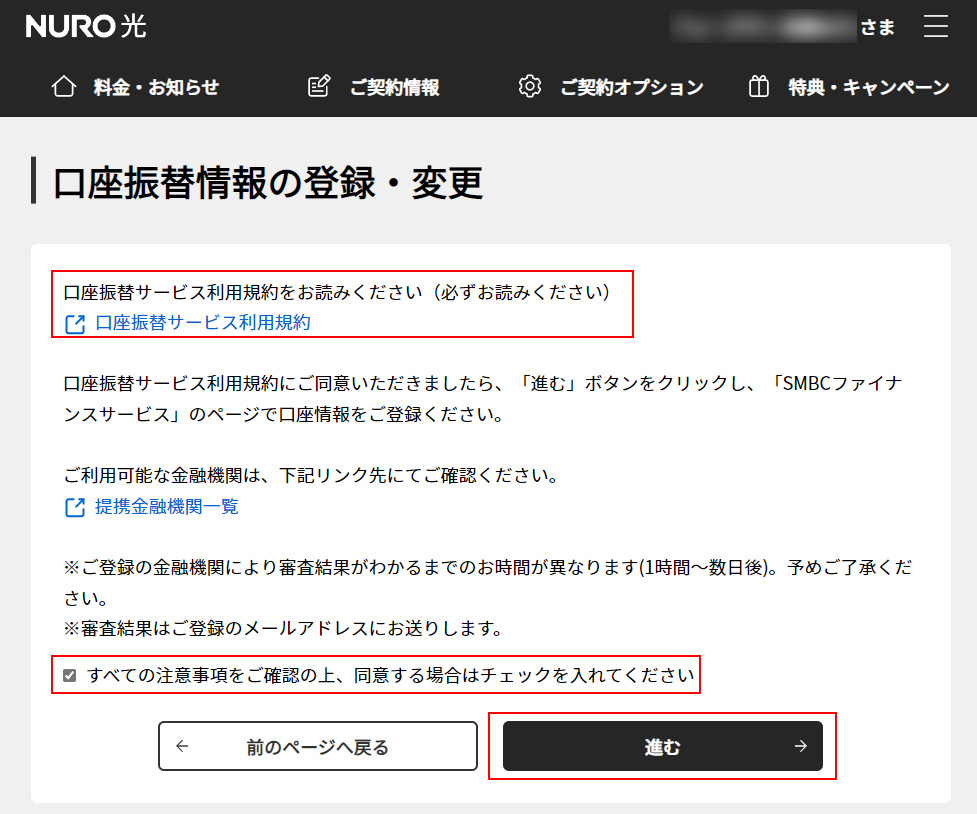Click the account name next to さま
Screen dimensions: 977x814
(764, 27)
